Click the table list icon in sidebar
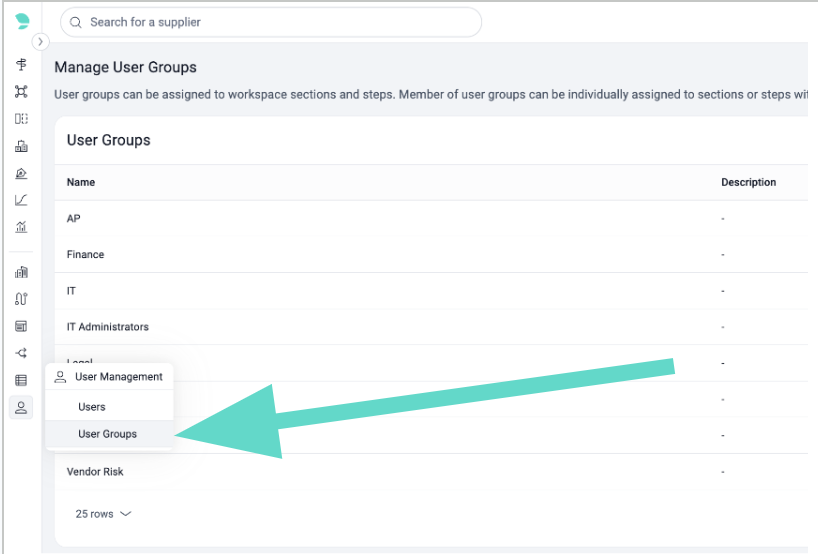Screen dimensions: 818x554 (x=21, y=380)
